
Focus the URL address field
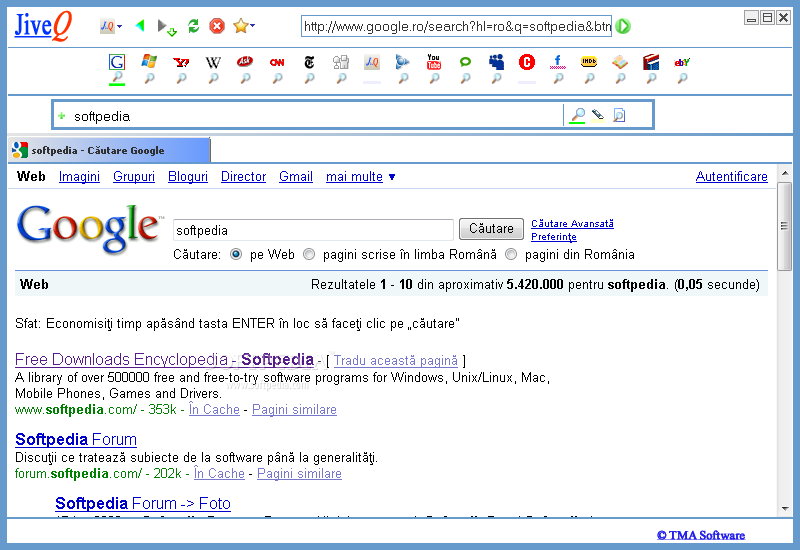pos(457,26)
